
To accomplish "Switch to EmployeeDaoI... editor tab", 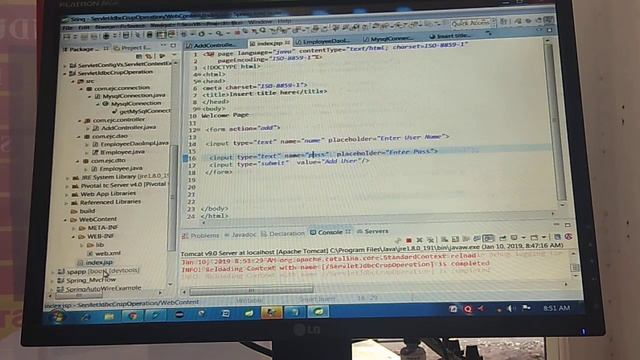I will tap(325, 41).
